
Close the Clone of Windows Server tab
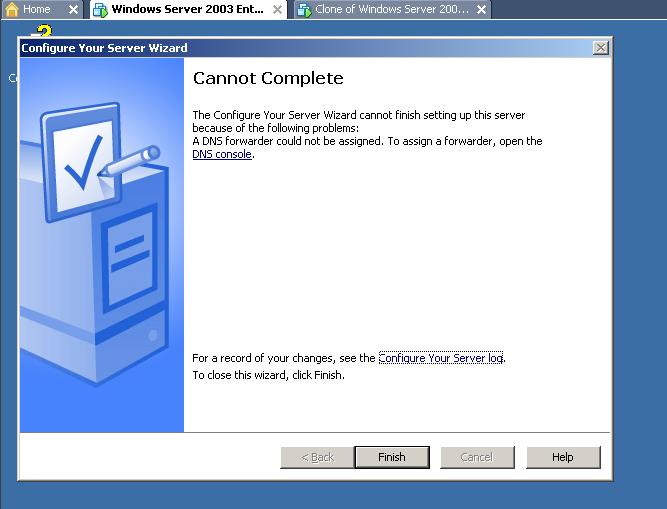click(481, 9)
